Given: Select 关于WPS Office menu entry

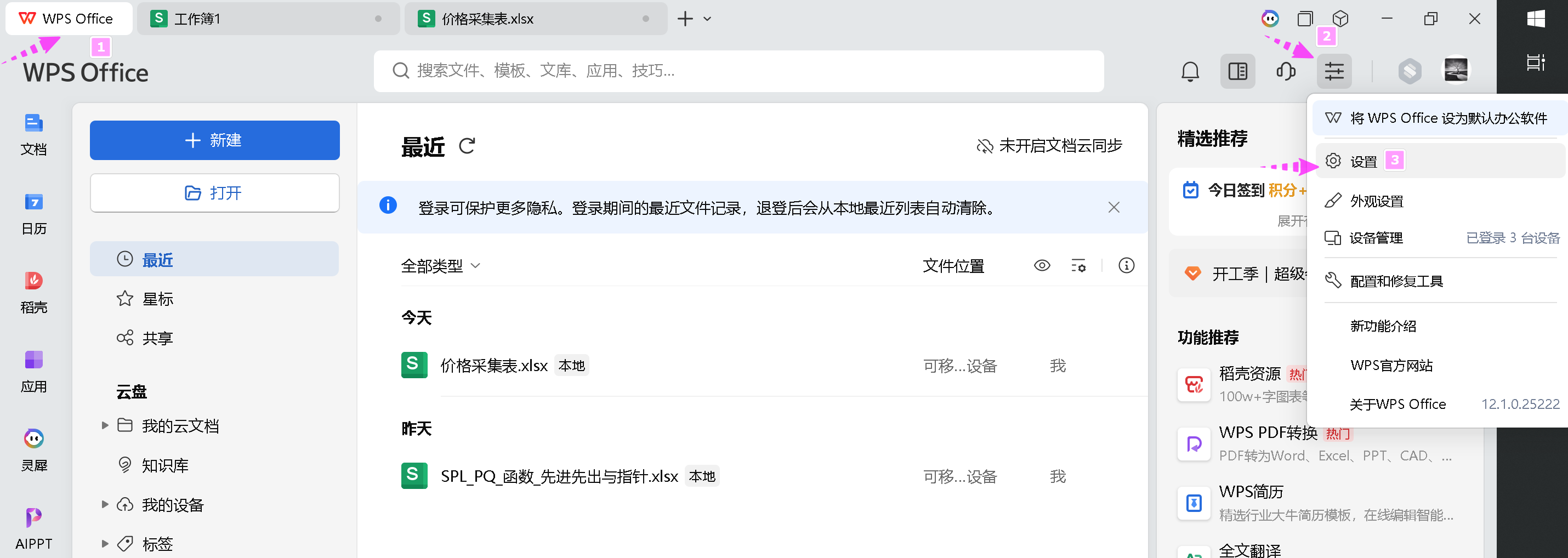Looking at the screenshot, I should (1440, 404).
